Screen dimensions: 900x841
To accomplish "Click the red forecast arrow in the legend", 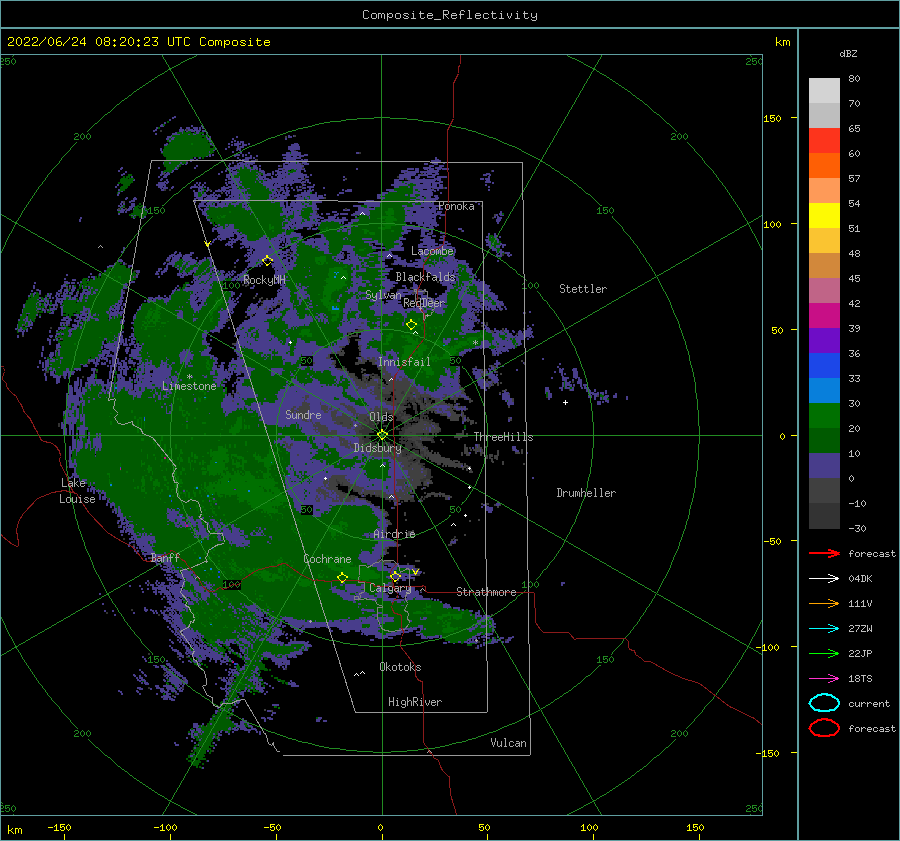I will pos(824,553).
